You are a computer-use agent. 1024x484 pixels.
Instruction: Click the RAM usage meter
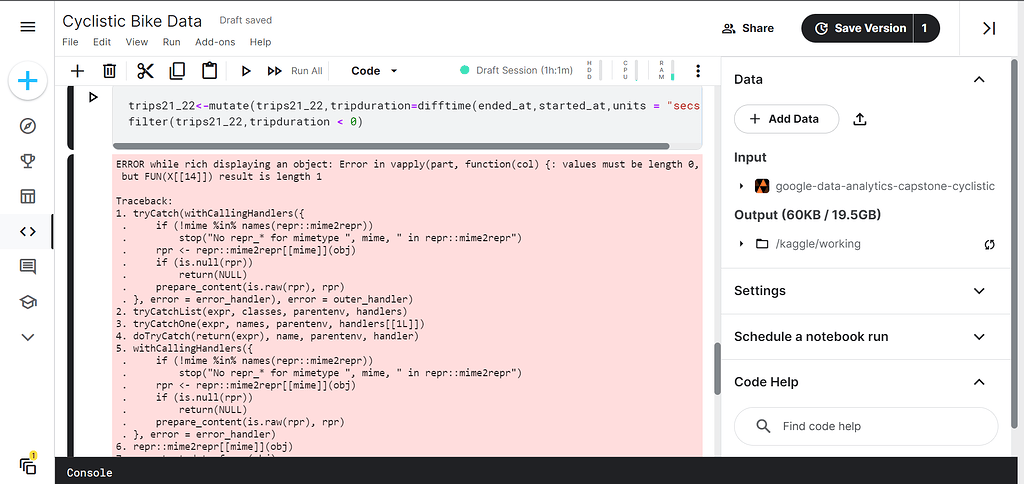666,70
